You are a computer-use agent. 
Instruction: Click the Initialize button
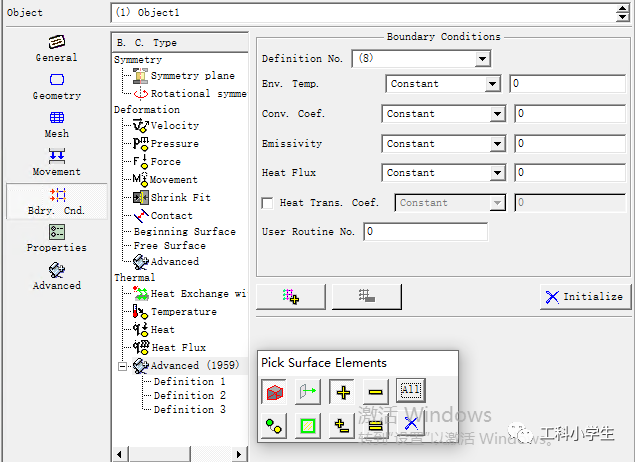click(585, 297)
